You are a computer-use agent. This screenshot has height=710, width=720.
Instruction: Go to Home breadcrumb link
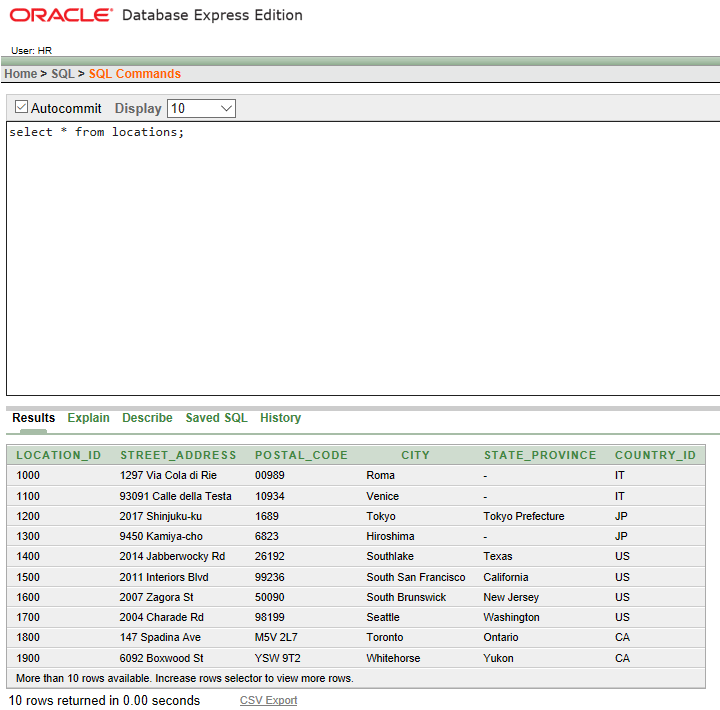[21, 73]
